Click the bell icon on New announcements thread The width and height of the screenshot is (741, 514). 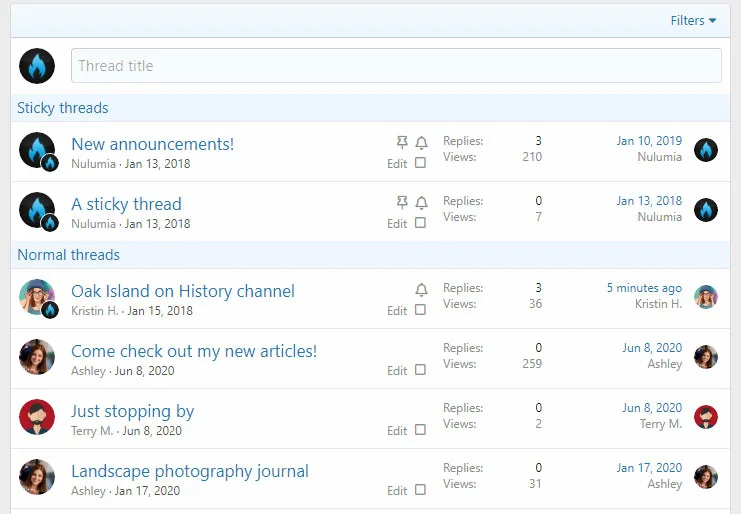[421, 143]
